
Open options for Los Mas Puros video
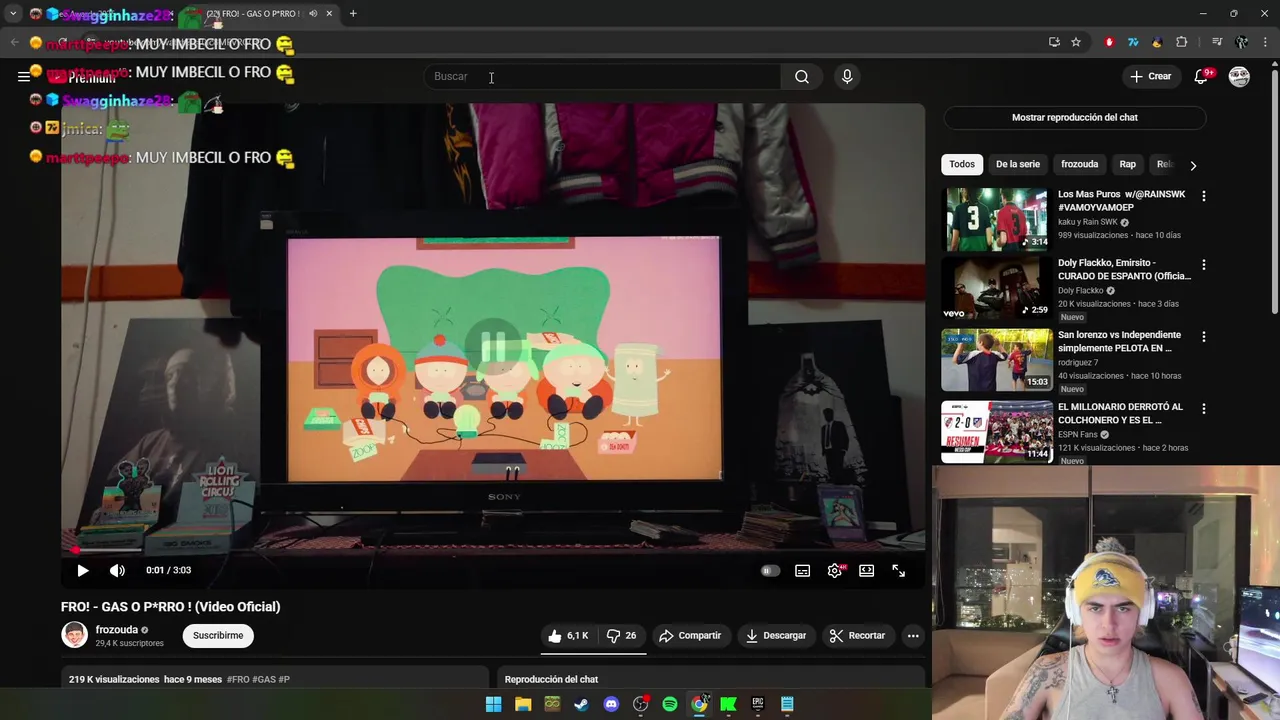point(1203,196)
